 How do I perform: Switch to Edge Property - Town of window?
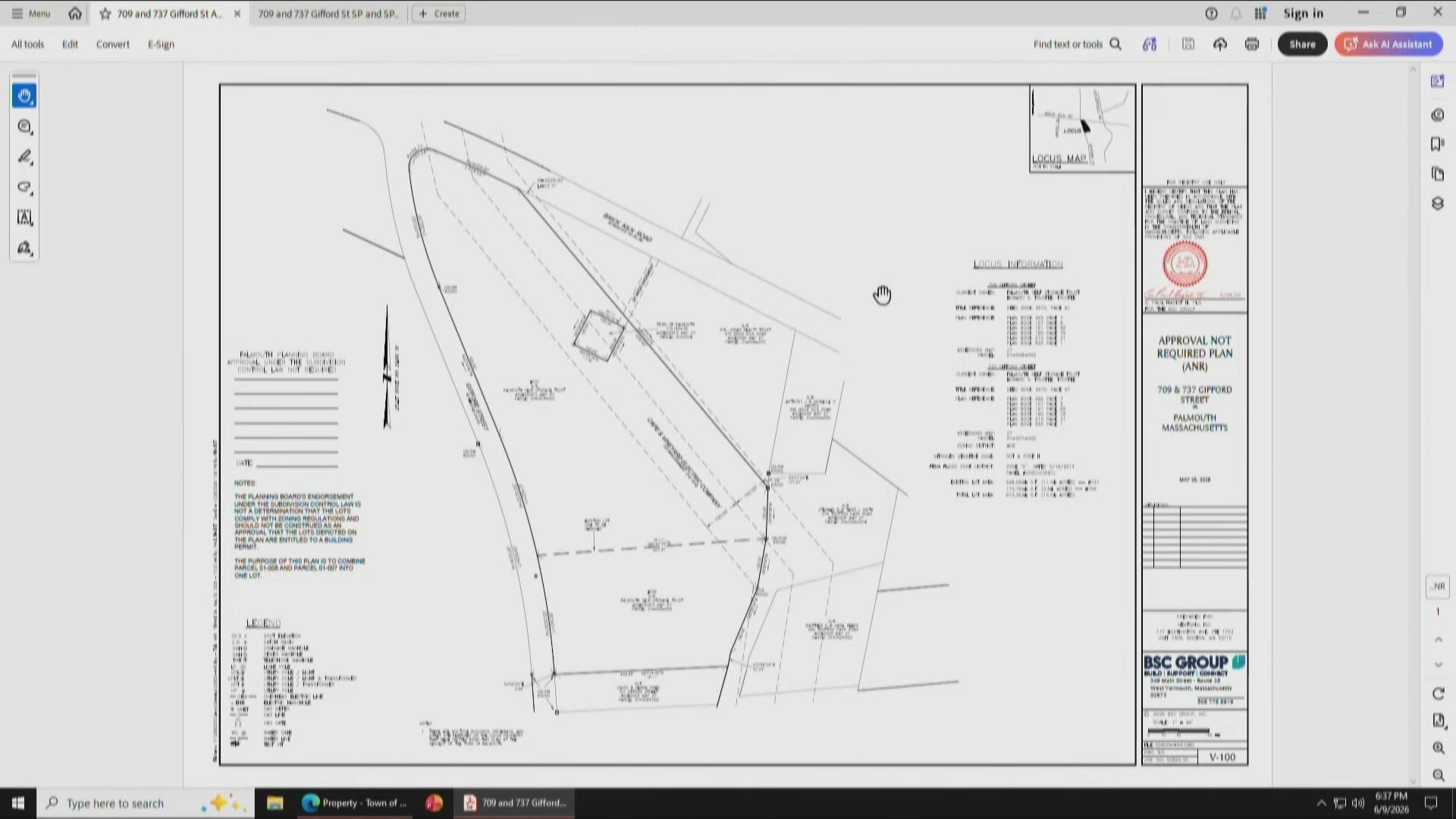point(354,803)
